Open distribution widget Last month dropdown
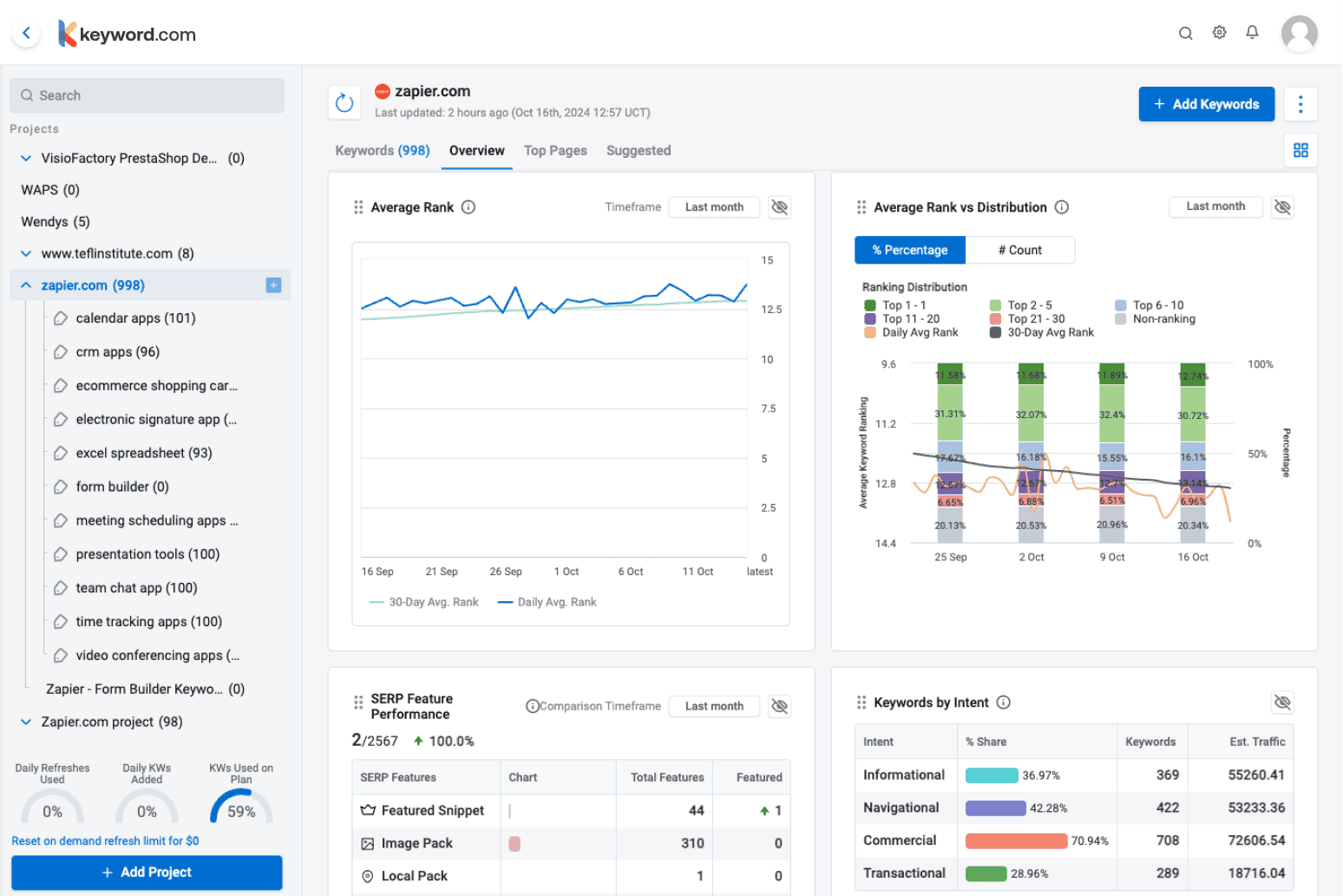The width and height of the screenshot is (1343, 896). click(1215, 206)
